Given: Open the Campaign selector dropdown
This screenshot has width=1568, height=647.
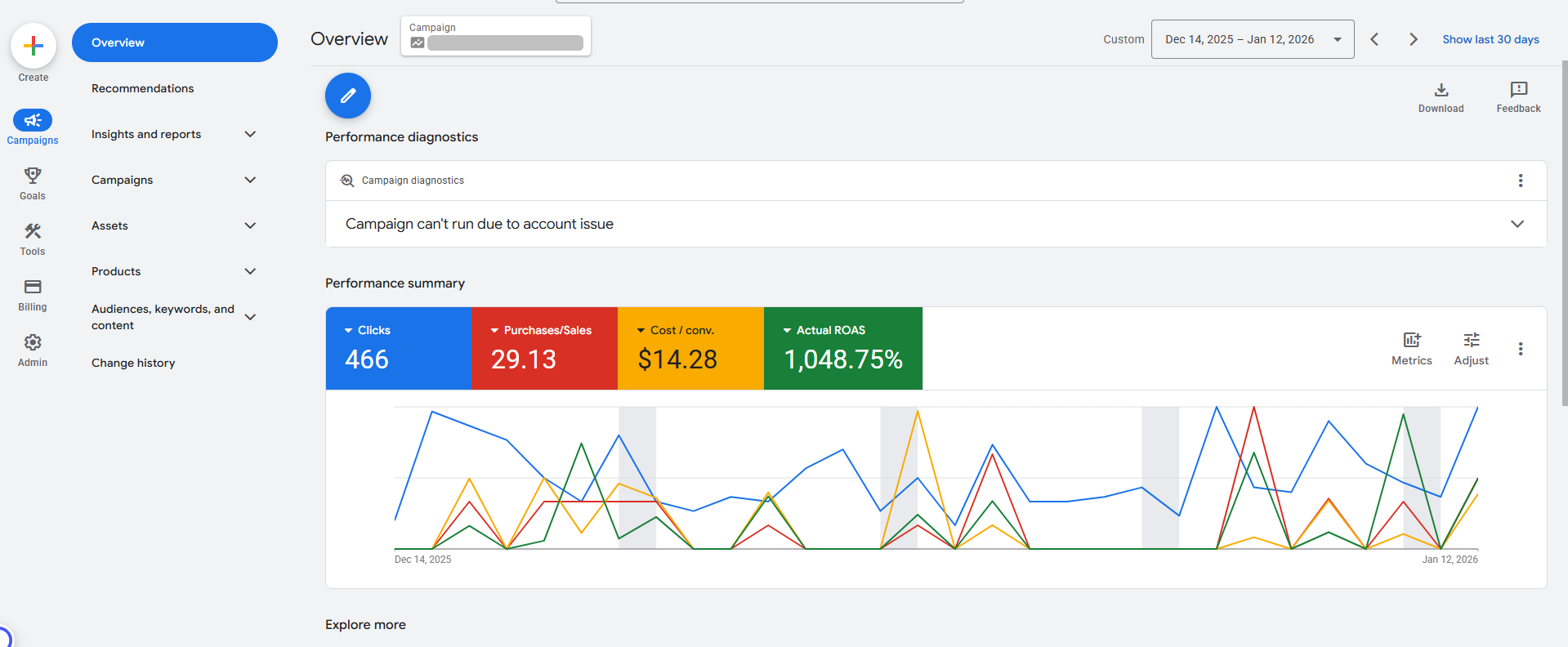Looking at the screenshot, I should [496, 36].
